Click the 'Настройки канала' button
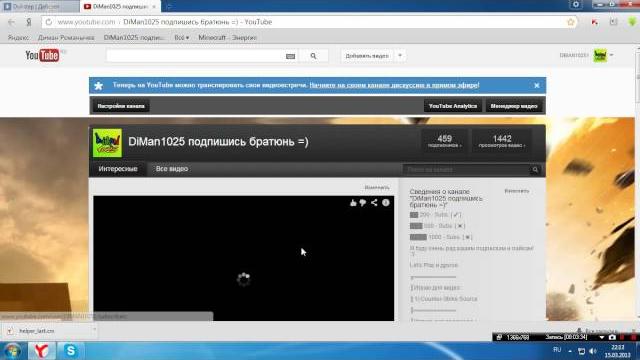640x360 pixels. 121,106
